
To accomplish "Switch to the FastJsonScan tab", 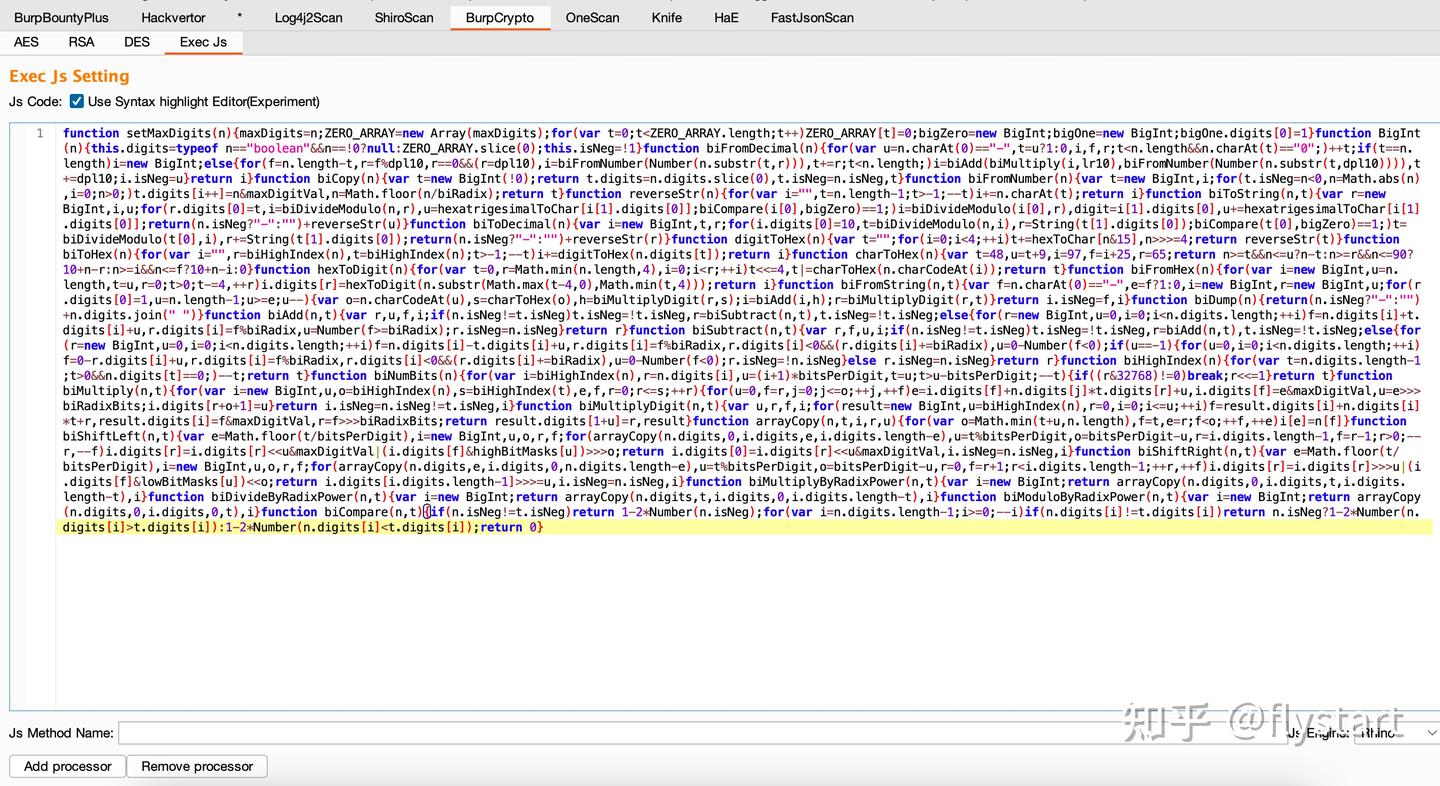I will [x=812, y=17].
